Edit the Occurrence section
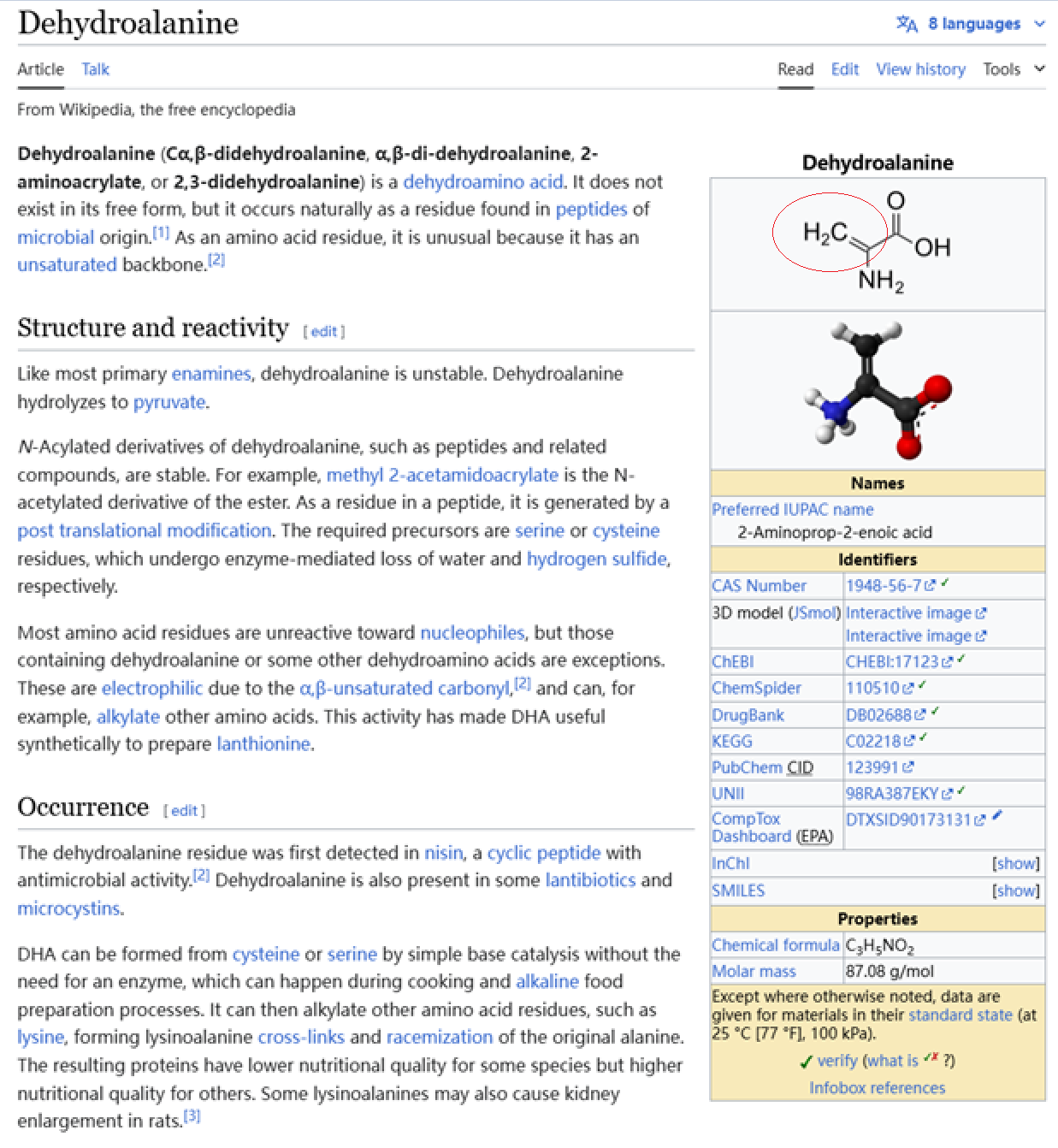 pos(184,811)
